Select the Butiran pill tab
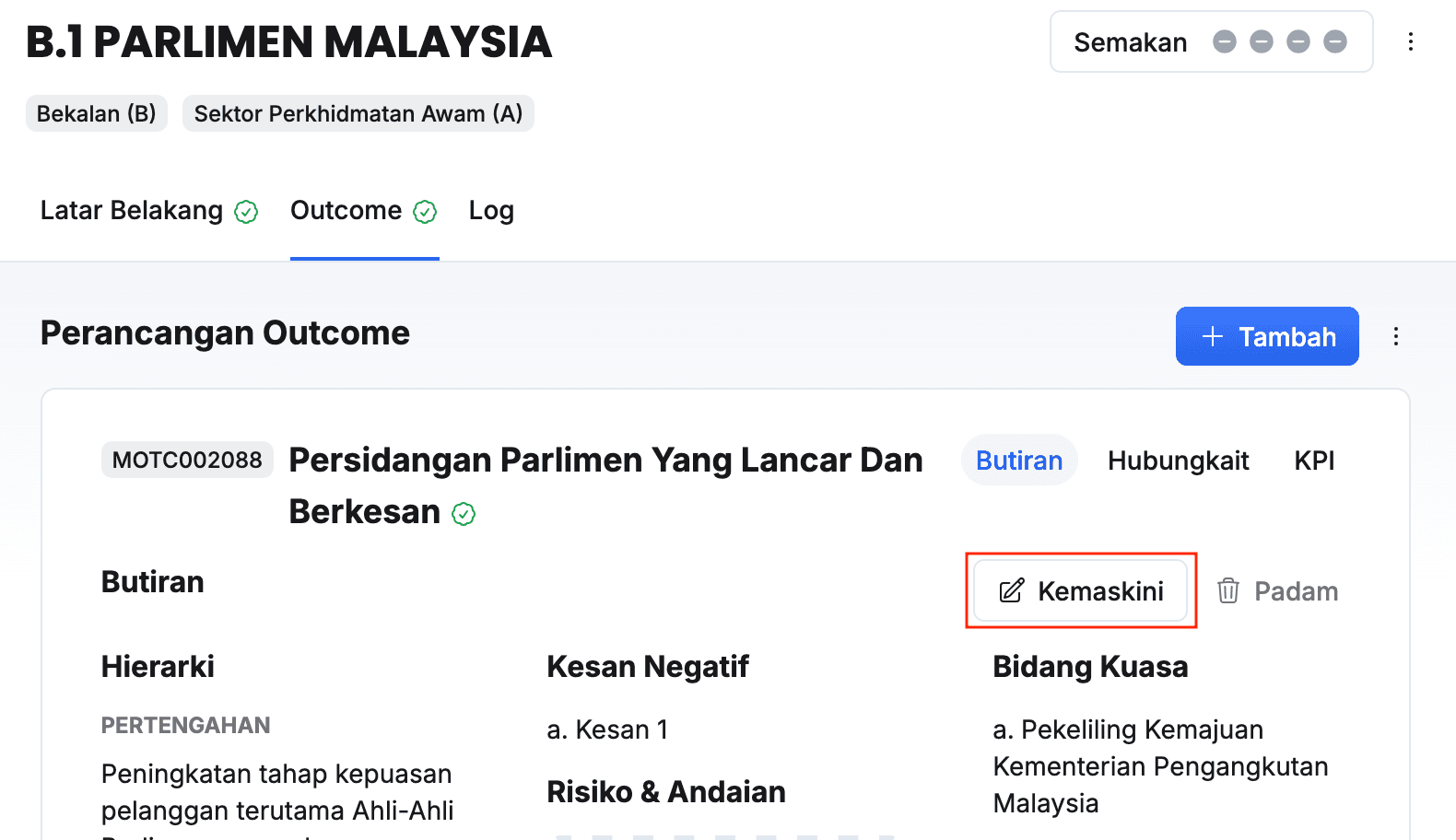The image size is (1456, 840). (1018, 461)
